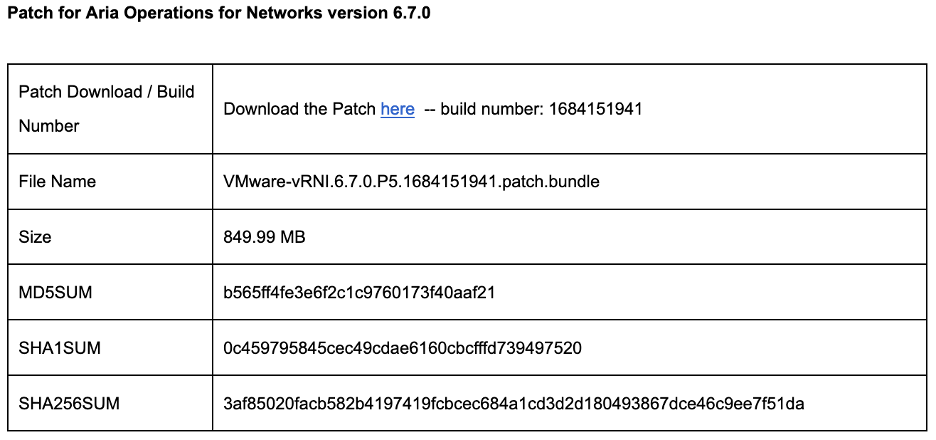Screen dimensions: 936x440
Task: Click the "File Name" row label
Action: pos(57,182)
